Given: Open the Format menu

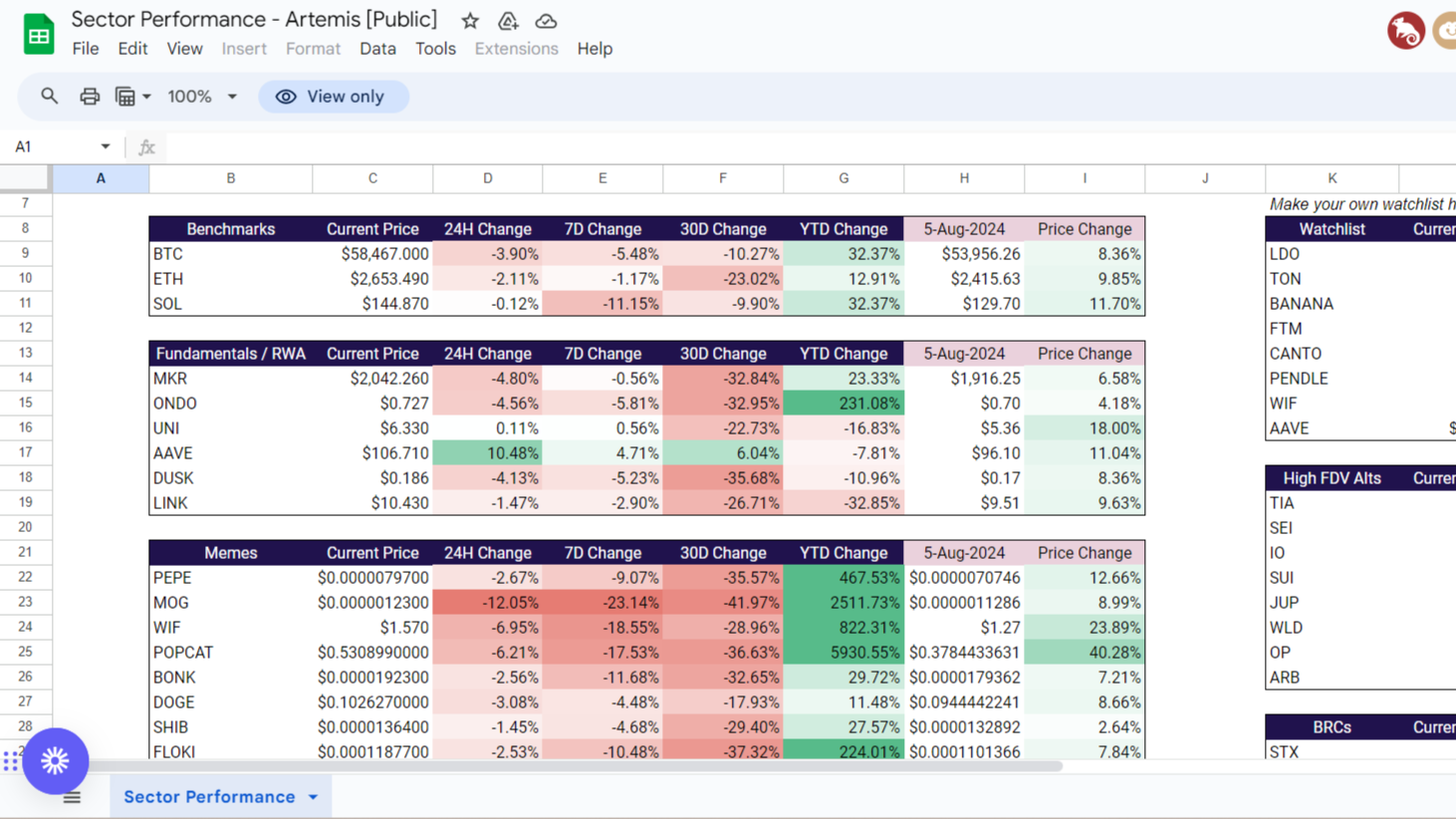Looking at the screenshot, I should click(x=313, y=49).
